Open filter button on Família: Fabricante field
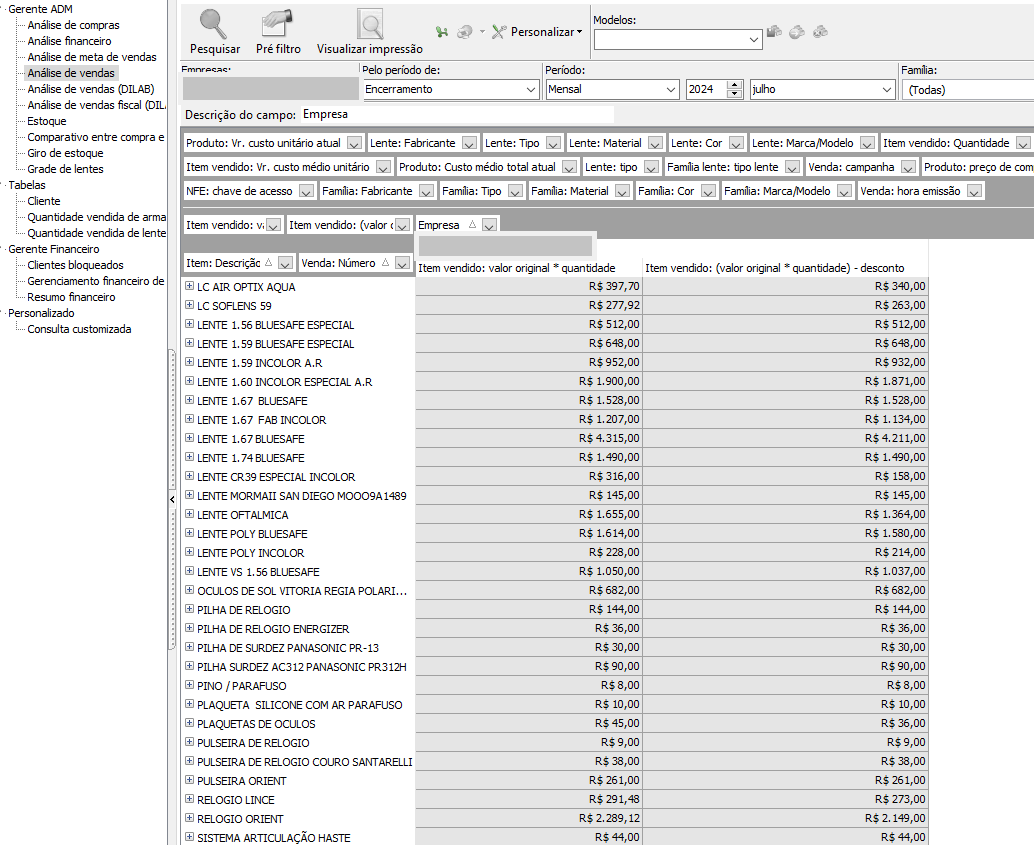The width and height of the screenshot is (1034, 846). pyautogui.click(x=426, y=191)
